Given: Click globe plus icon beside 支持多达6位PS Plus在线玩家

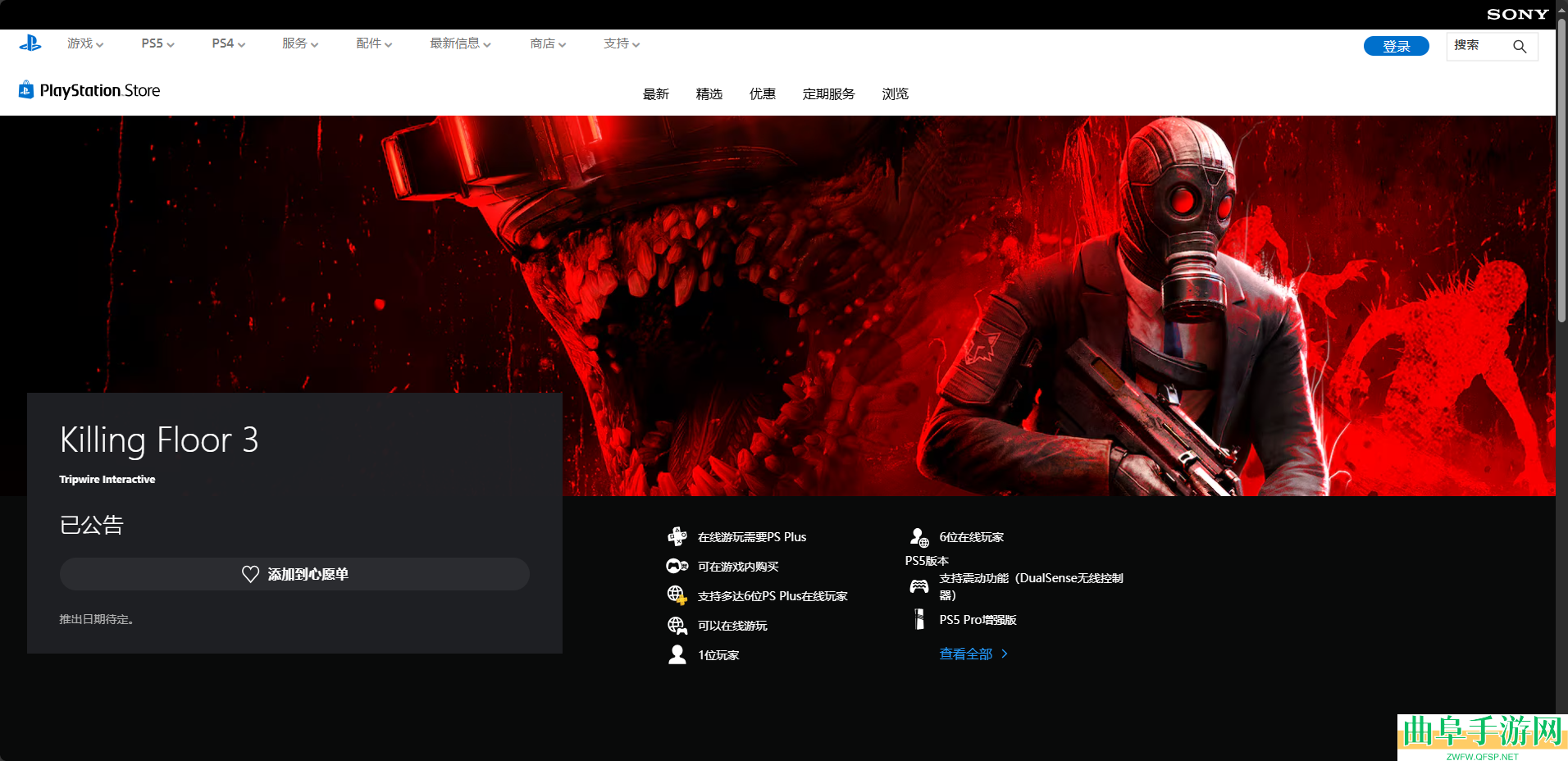Looking at the screenshot, I should click(x=677, y=595).
